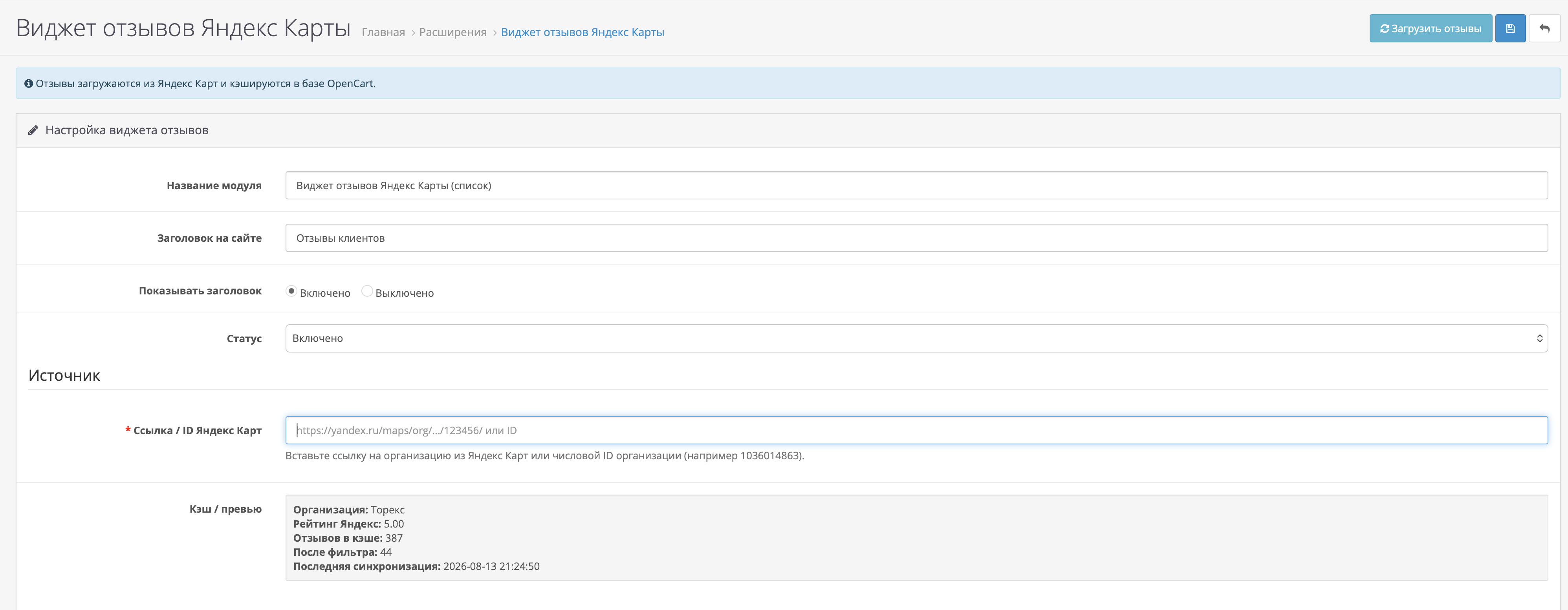Click the blue alert text about OpenCart caching
Screen dimensions: 1568x610
[205, 83]
